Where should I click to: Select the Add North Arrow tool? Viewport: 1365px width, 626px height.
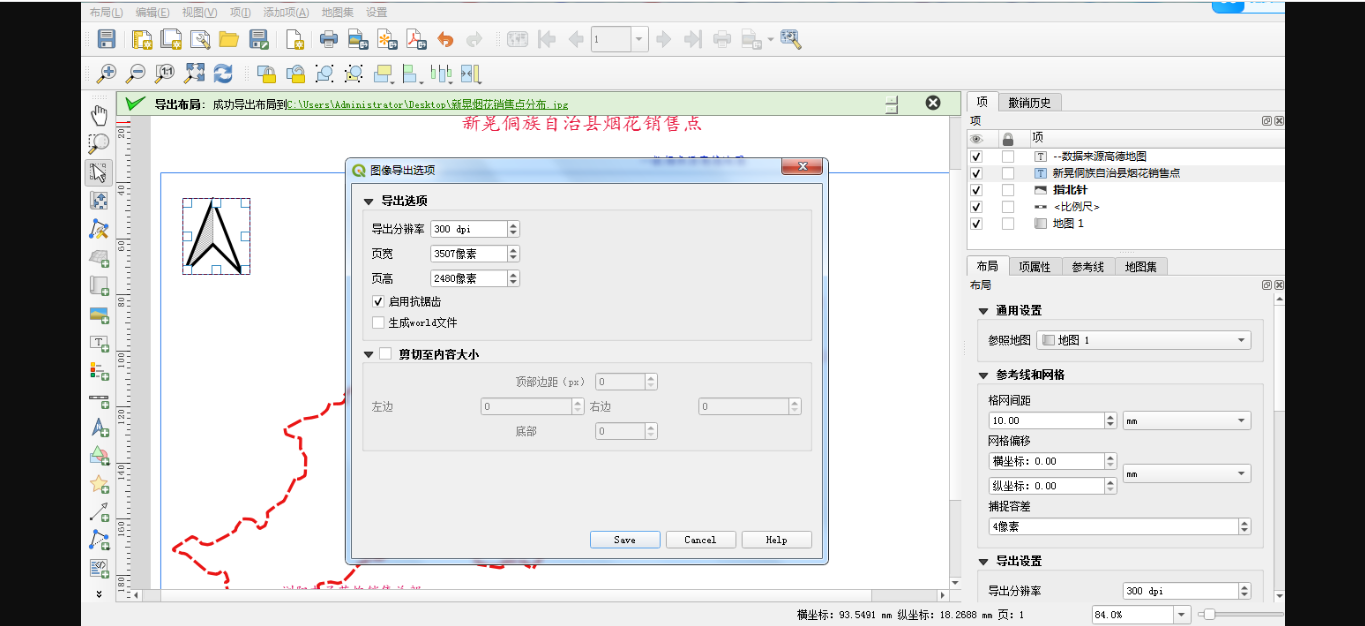click(99, 428)
